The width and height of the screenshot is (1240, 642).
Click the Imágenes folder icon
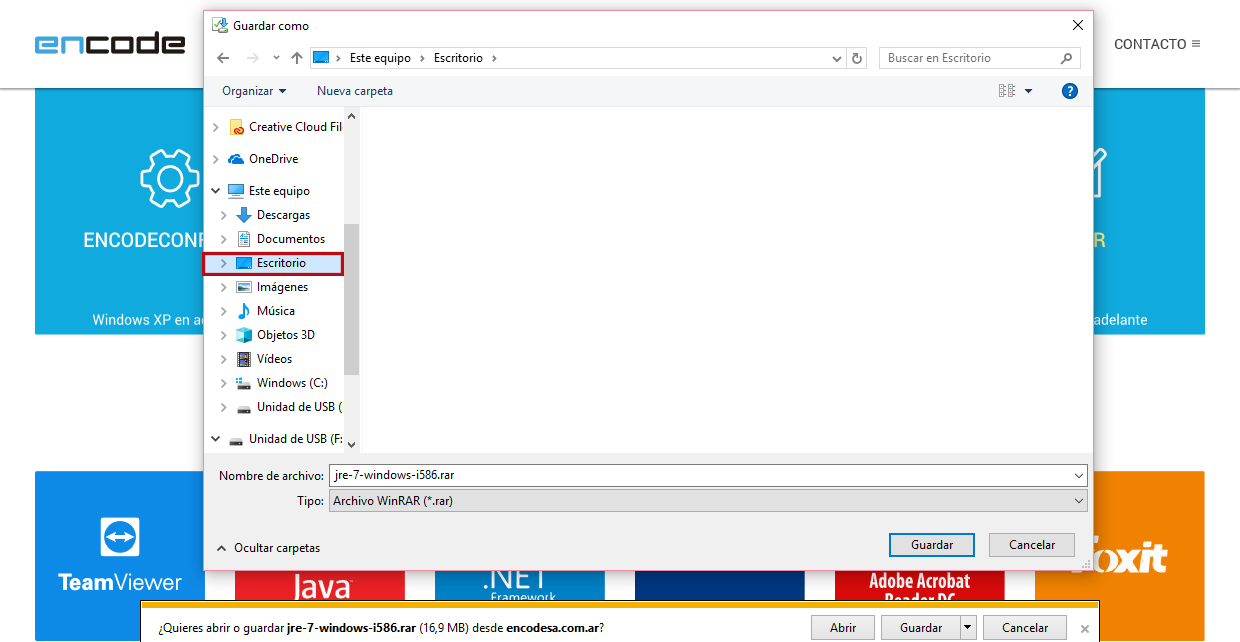point(244,287)
